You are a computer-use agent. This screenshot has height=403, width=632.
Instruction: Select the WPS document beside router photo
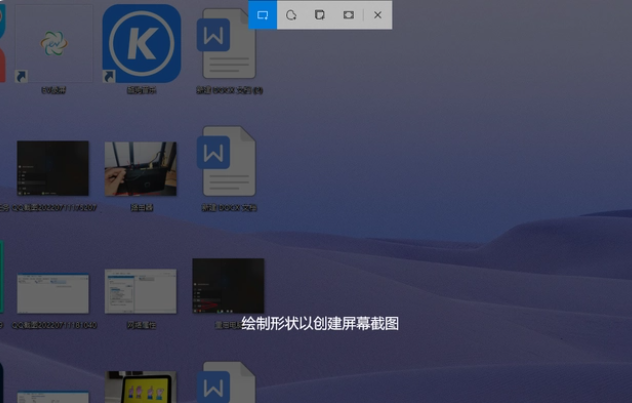coord(228,162)
